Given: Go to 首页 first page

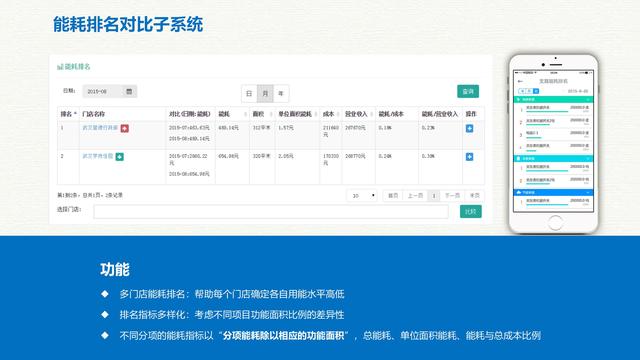Looking at the screenshot, I should (393, 196).
